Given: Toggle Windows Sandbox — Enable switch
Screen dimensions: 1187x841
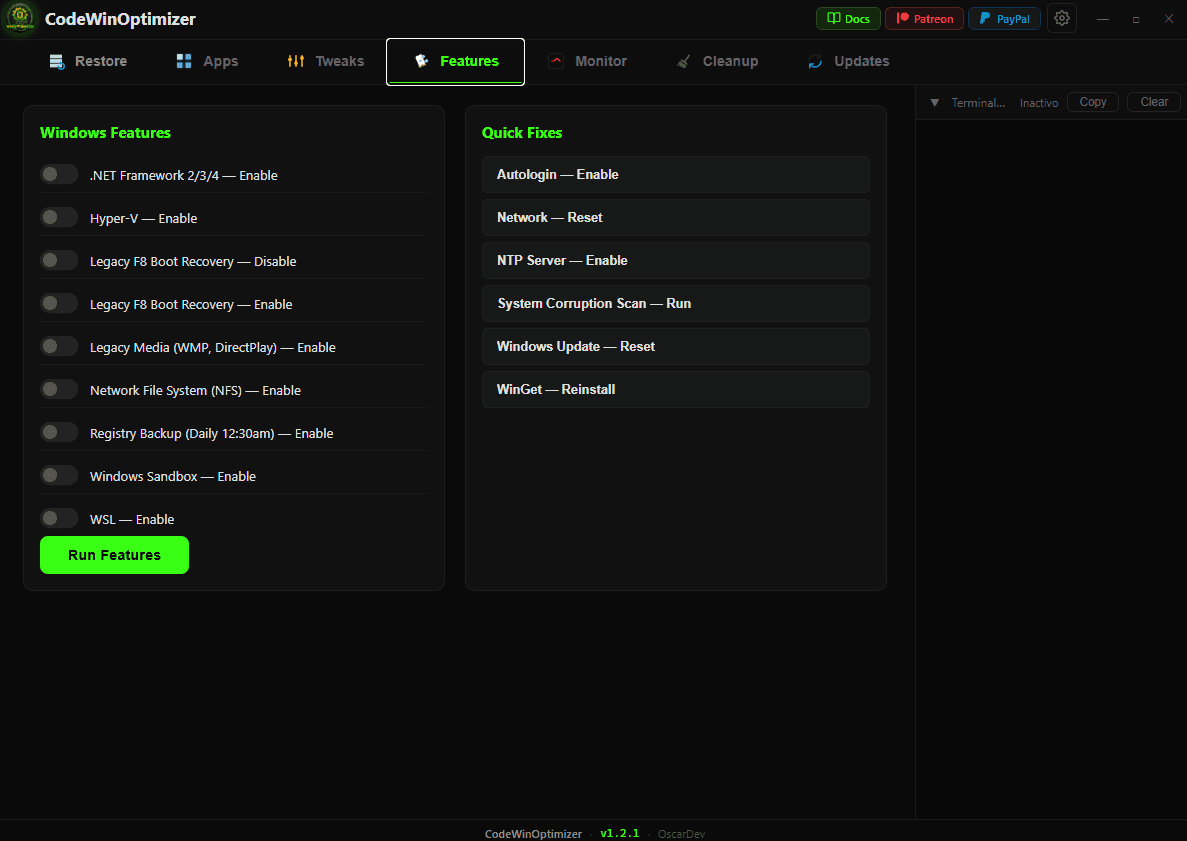Looking at the screenshot, I should pyautogui.click(x=59, y=475).
